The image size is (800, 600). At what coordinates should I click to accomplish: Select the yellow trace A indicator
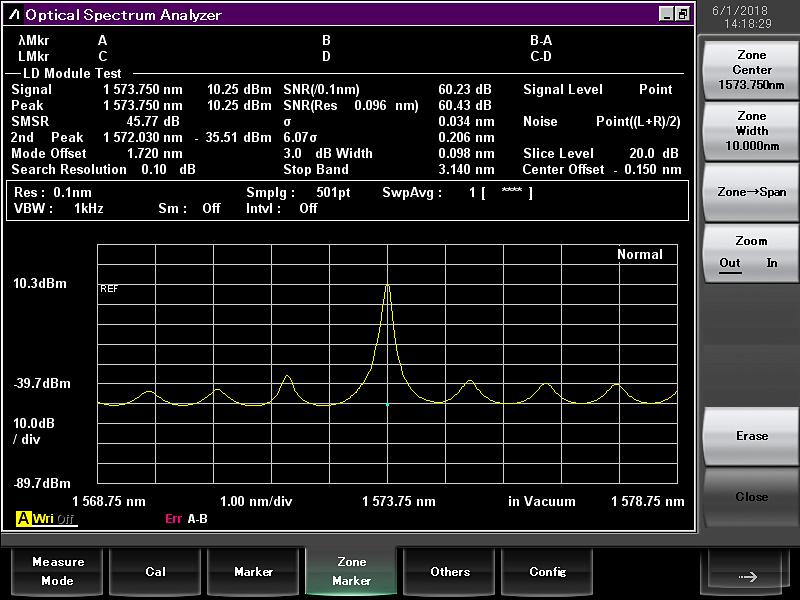(23, 518)
